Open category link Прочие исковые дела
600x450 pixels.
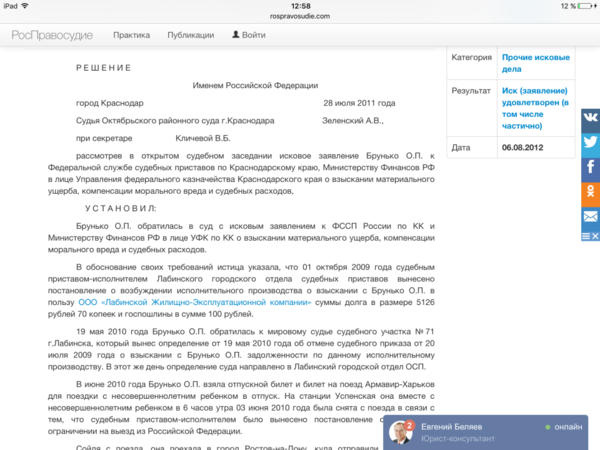click(x=536, y=63)
